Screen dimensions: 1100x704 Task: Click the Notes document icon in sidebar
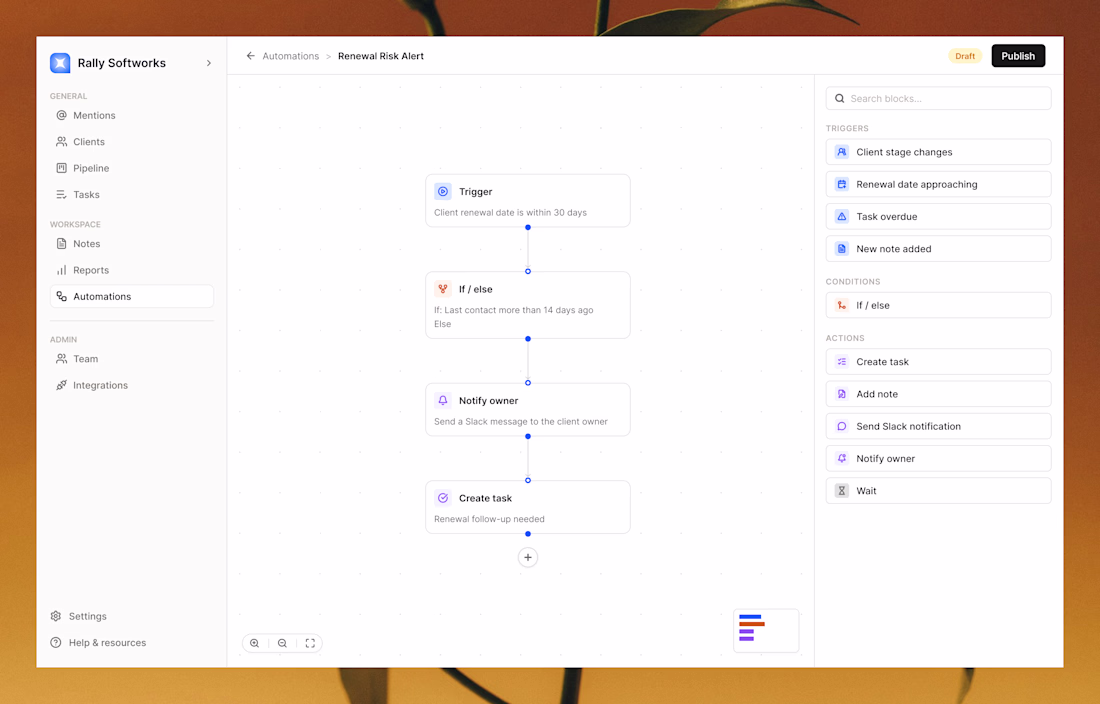pyautogui.click(x=62, y=244)
